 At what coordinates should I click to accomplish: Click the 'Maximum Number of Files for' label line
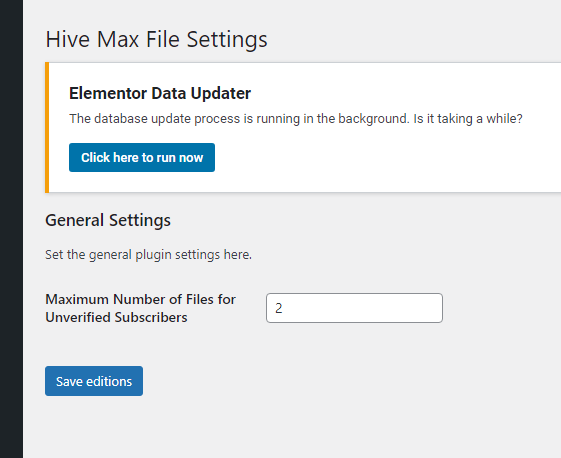tap(140, 299)
